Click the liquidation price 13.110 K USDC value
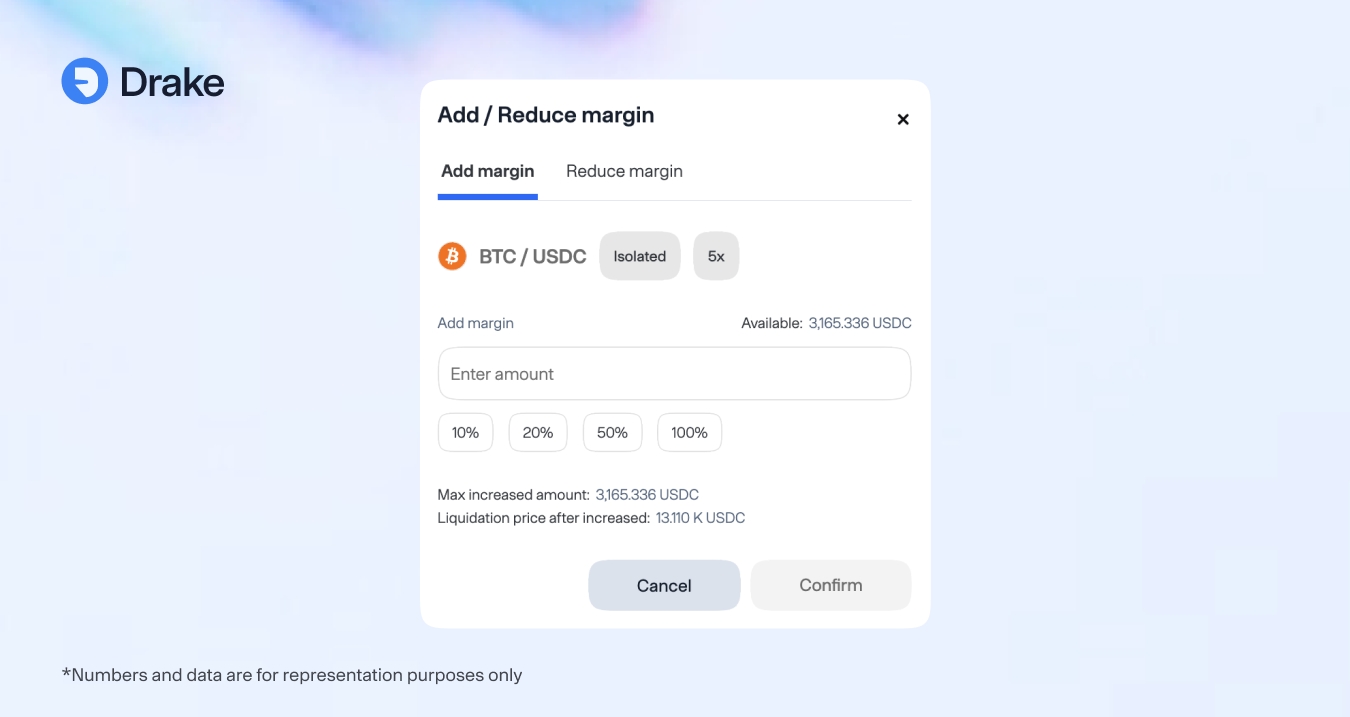This screenshot has height=717, width=1350. click(x=700, y=518)
